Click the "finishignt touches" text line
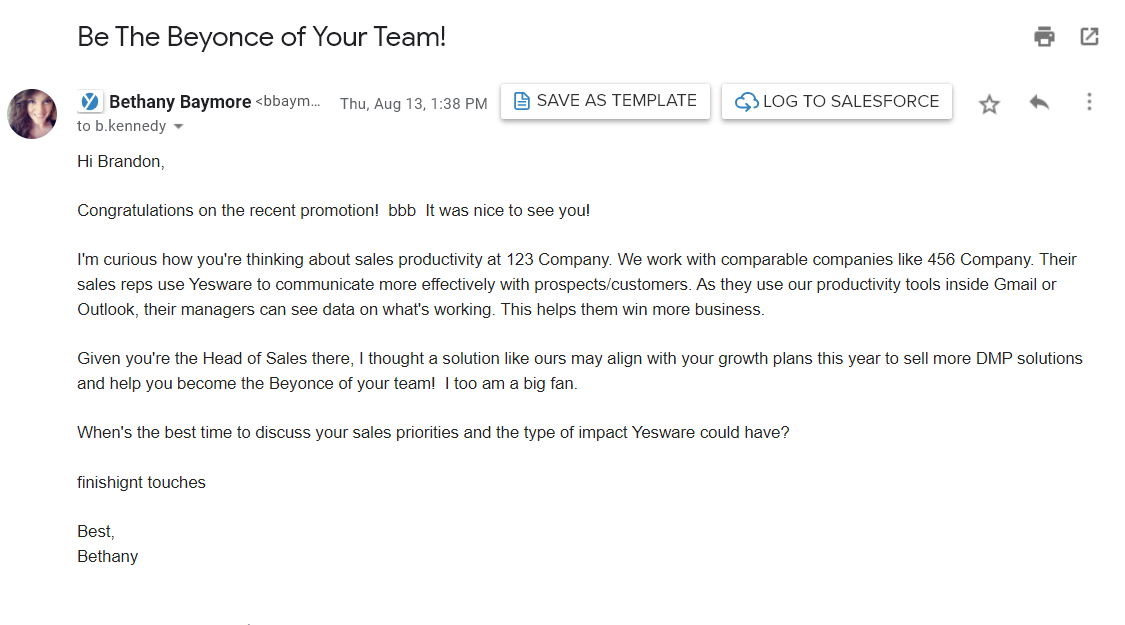 [141, 482]
